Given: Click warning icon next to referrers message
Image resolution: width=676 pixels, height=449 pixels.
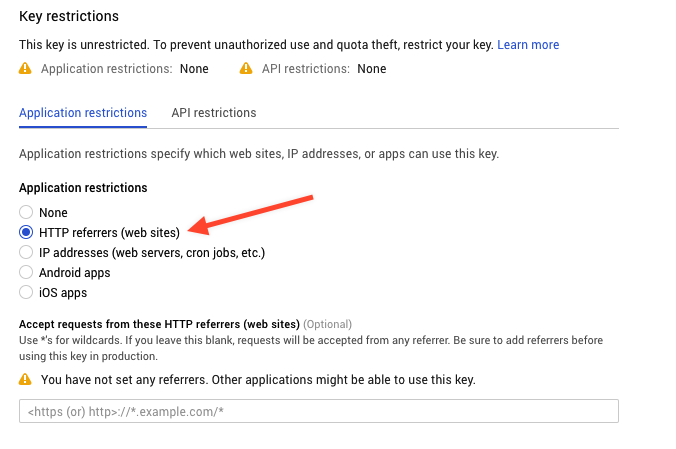Looking at the screenshot, I should (x=26, y=380).
